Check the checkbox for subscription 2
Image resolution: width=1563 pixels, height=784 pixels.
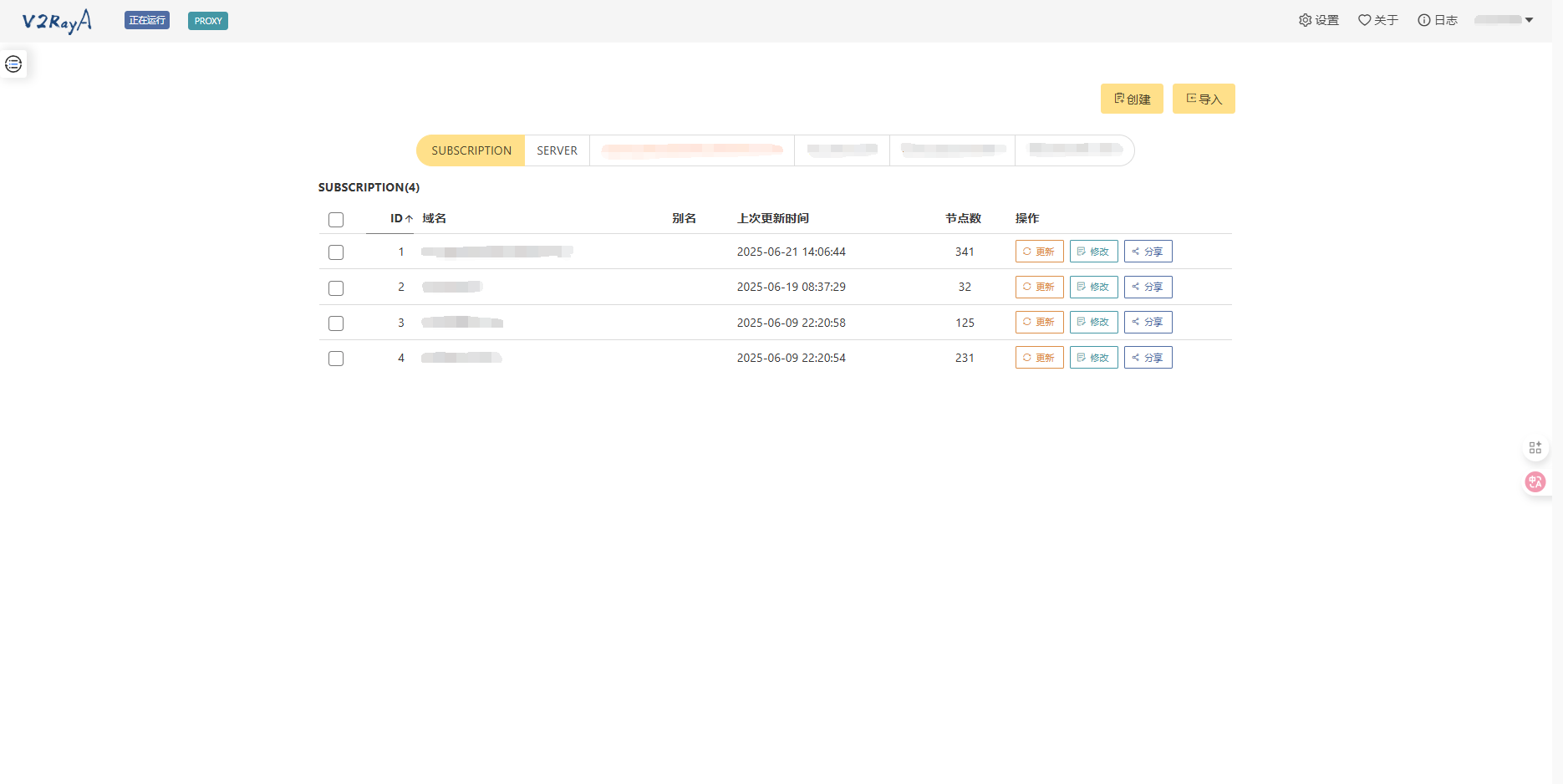336,288
